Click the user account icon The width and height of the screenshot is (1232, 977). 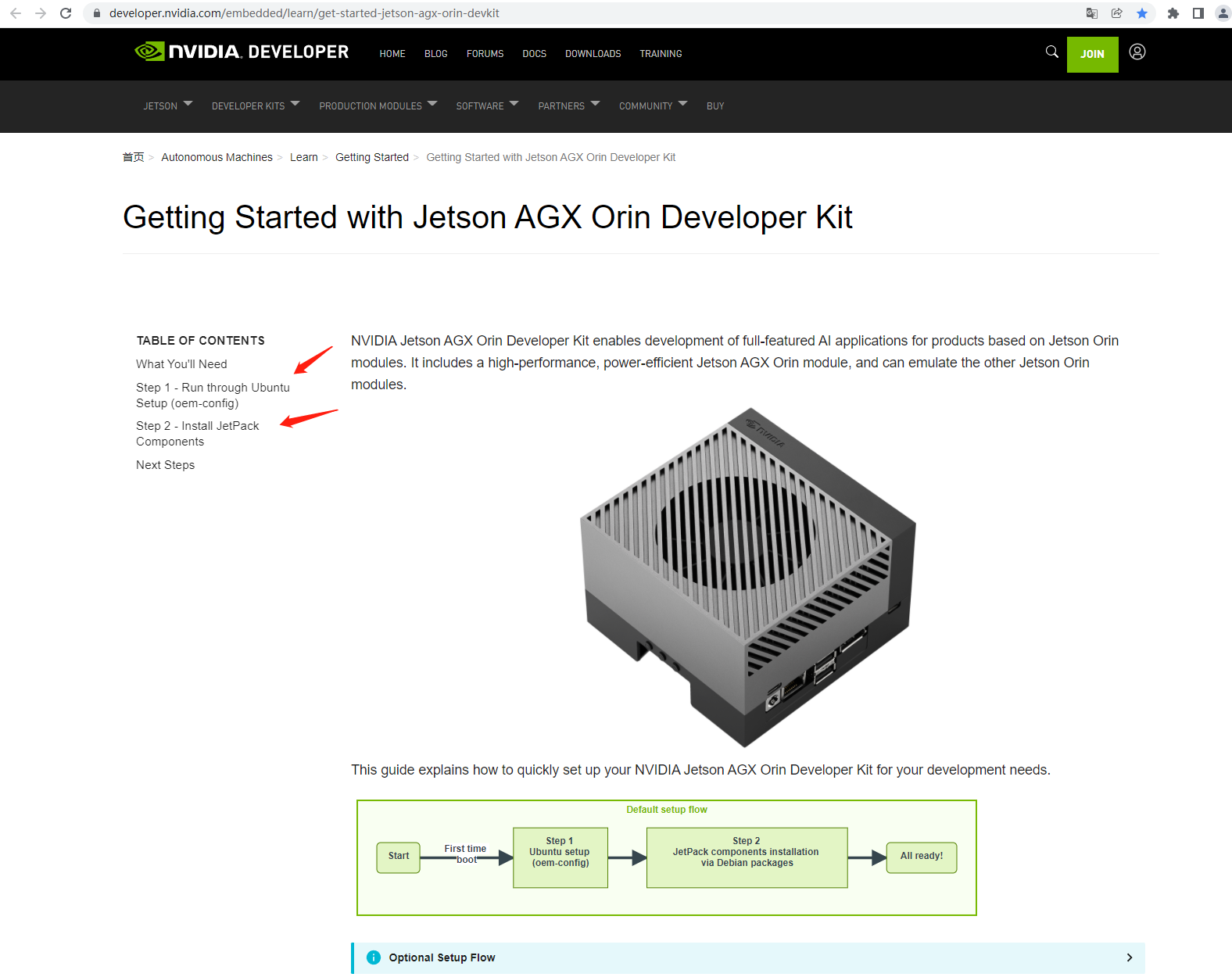pos(1137,52)
